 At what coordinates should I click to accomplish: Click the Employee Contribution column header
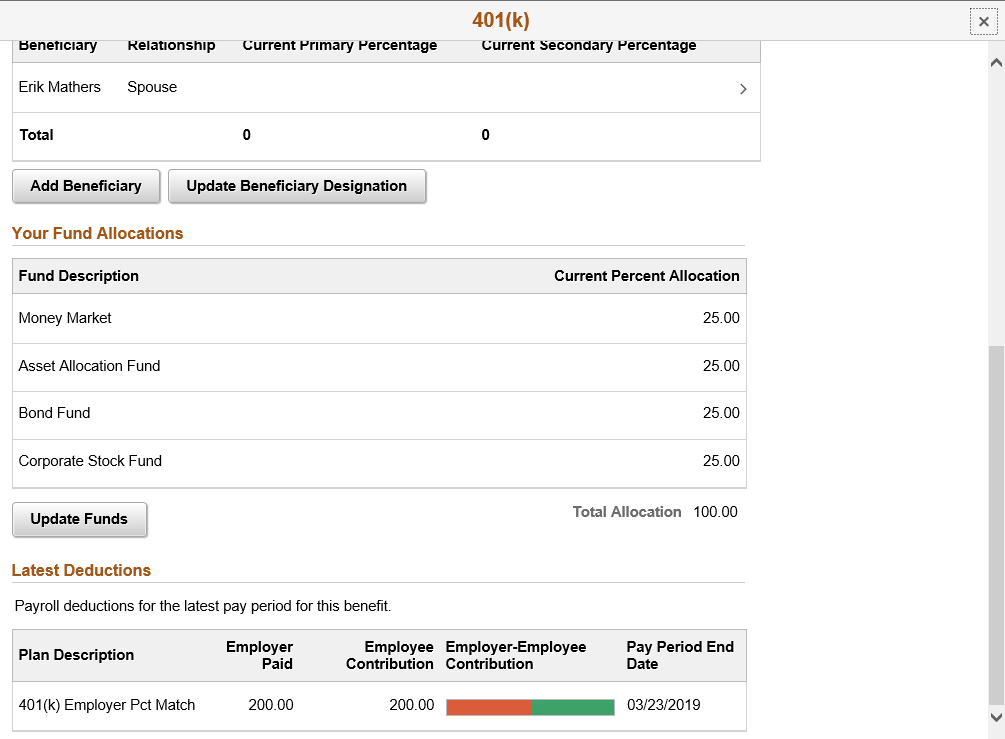(390, 656)
